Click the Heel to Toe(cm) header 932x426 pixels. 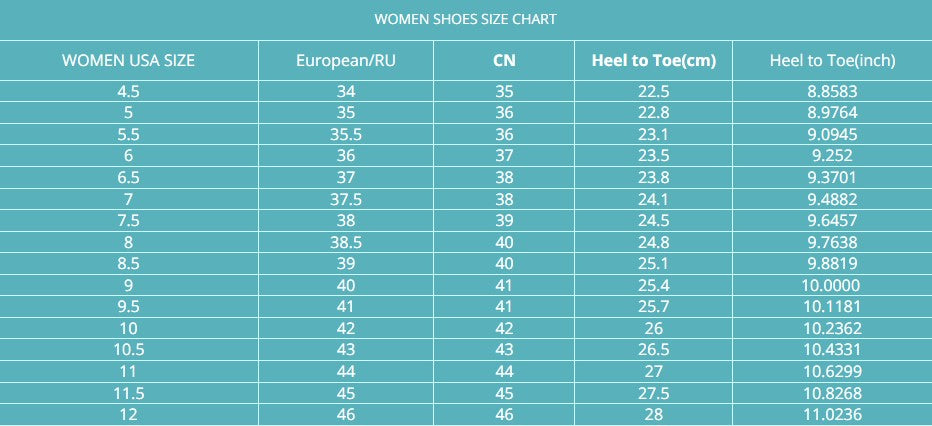pyautogui.click(x=654, y=60)
